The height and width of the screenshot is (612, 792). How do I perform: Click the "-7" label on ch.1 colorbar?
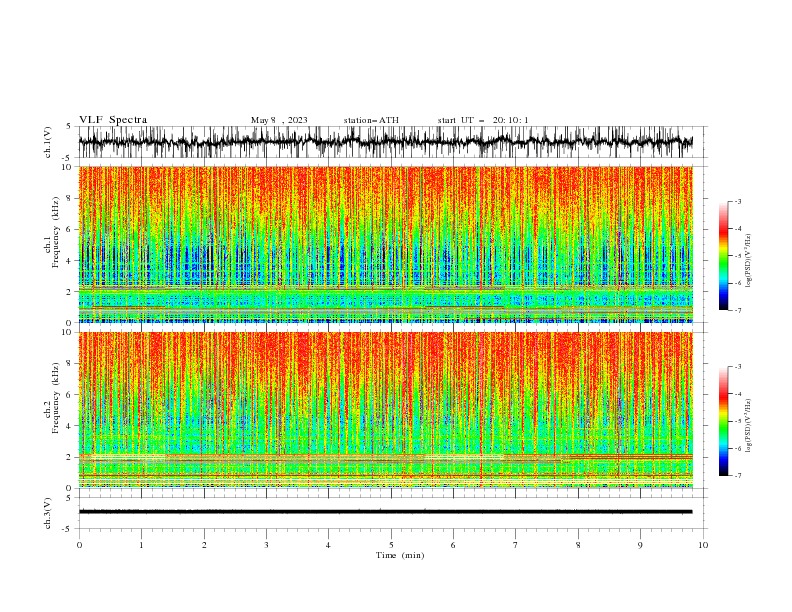click(x=738, y=310)
